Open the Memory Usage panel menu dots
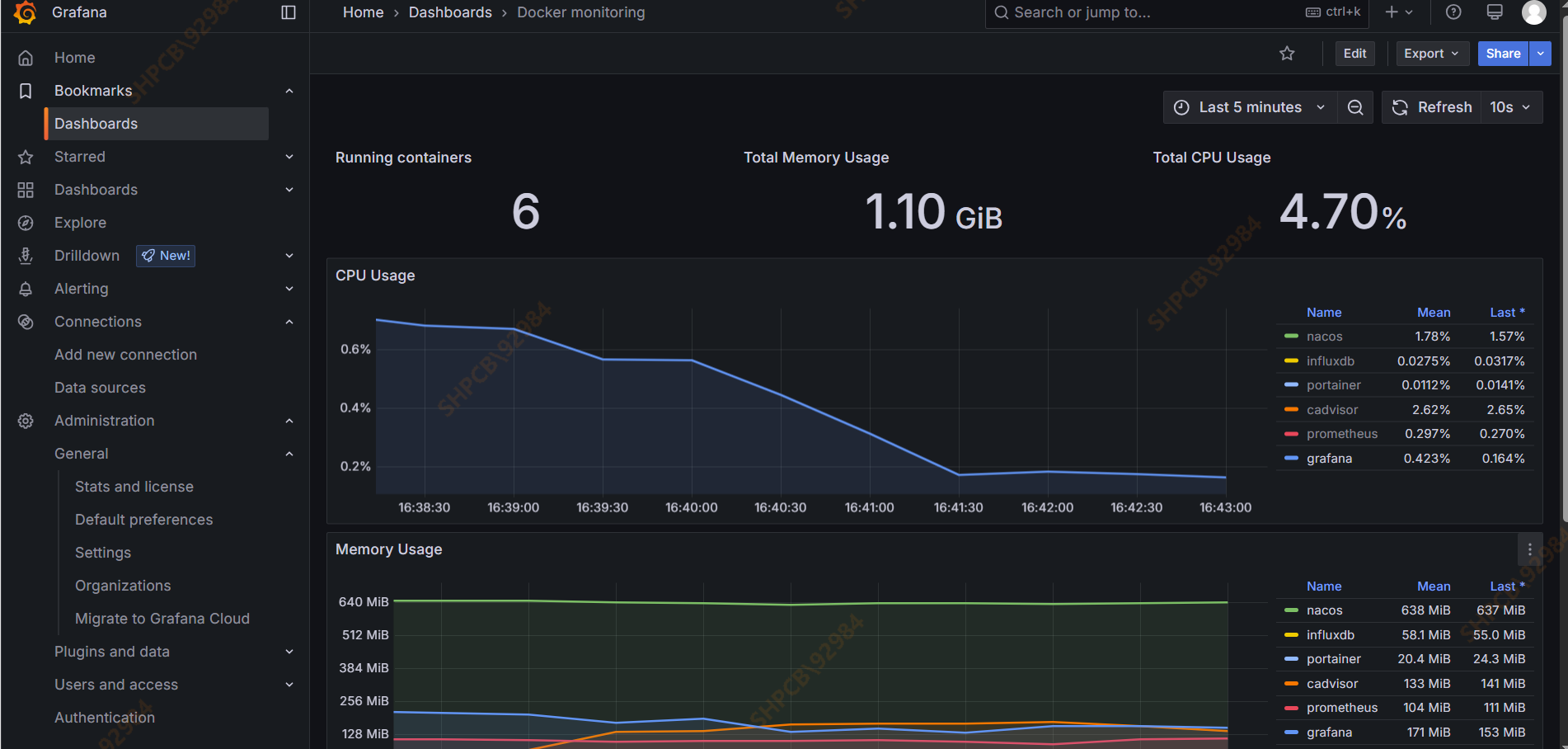The height and width of the screenshot is (749, 1568). point(1530,549)
